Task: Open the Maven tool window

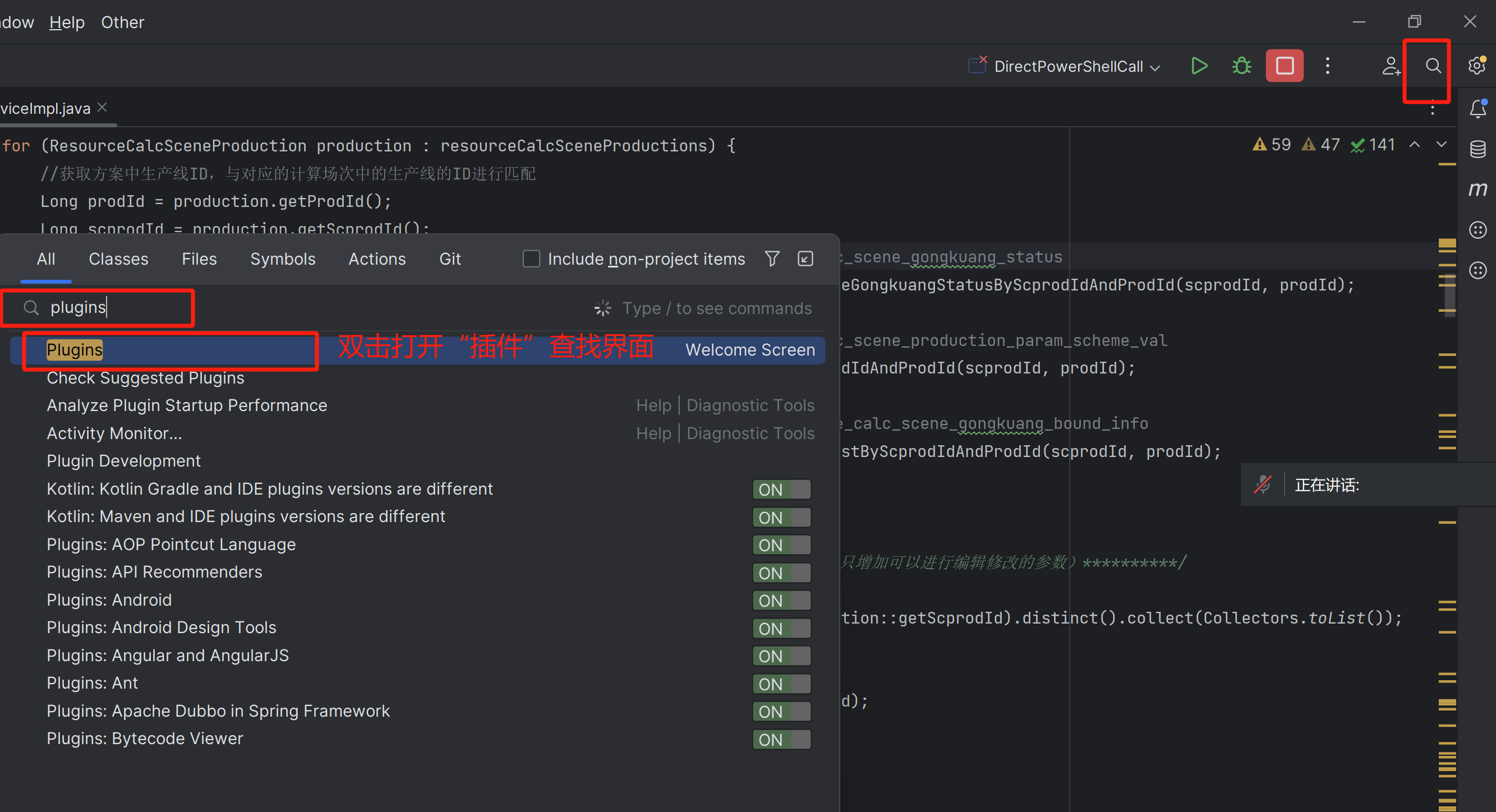Action: [x=1479, y=188]
